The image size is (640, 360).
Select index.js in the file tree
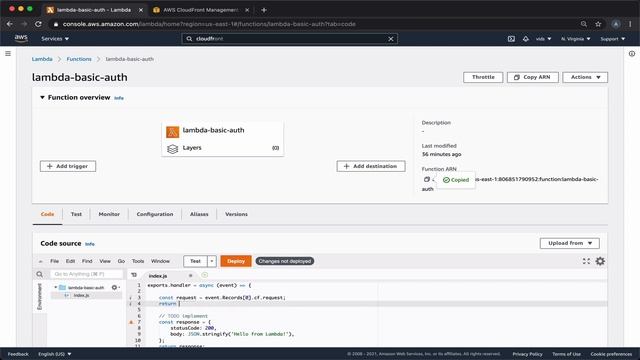(x=81, y=295)
